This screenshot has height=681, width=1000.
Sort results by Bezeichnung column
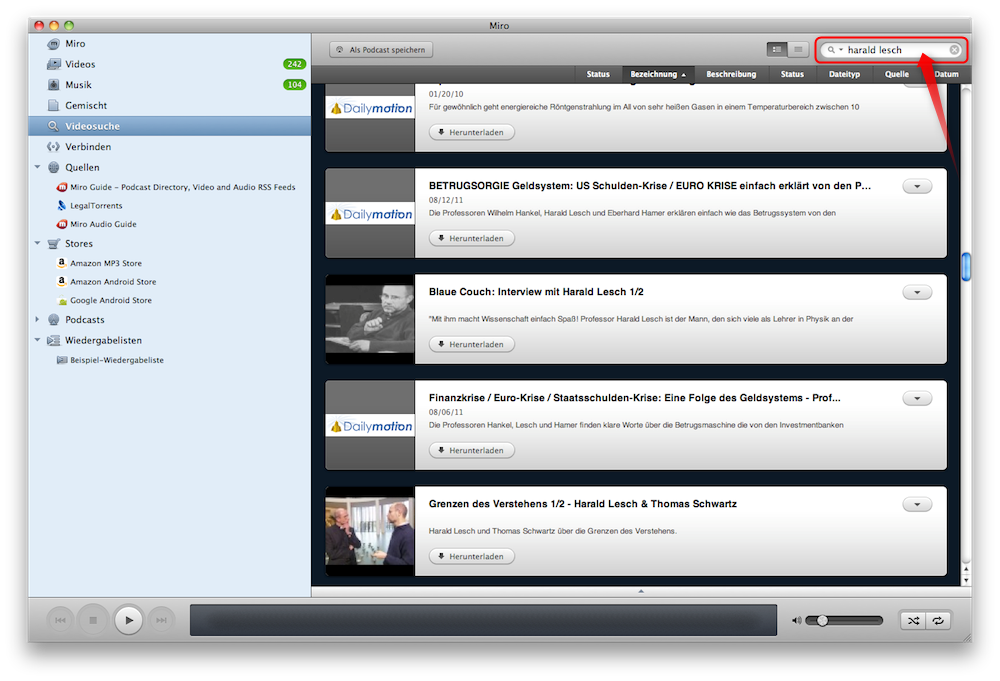tap(657, 74)
